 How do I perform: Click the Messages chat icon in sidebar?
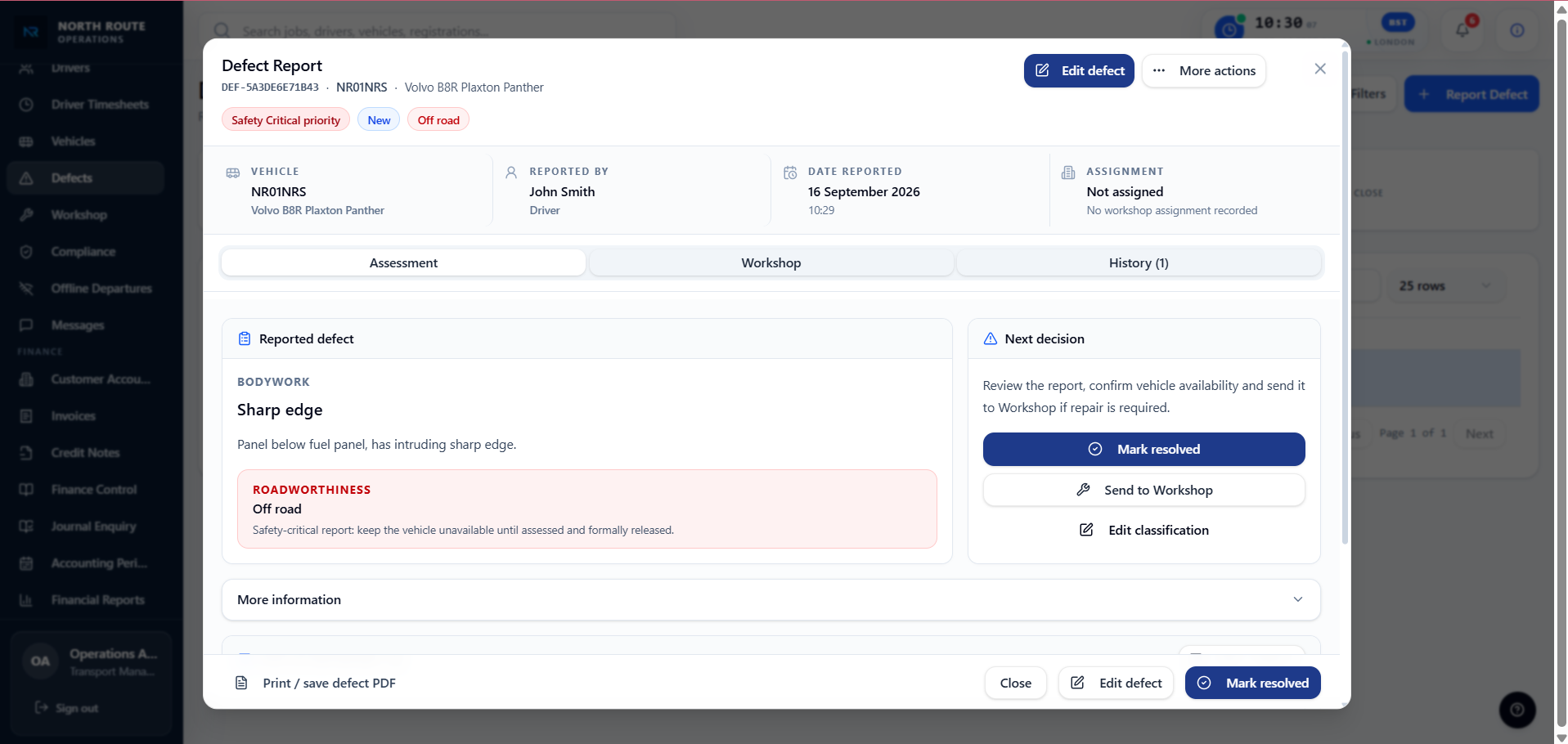26,325
